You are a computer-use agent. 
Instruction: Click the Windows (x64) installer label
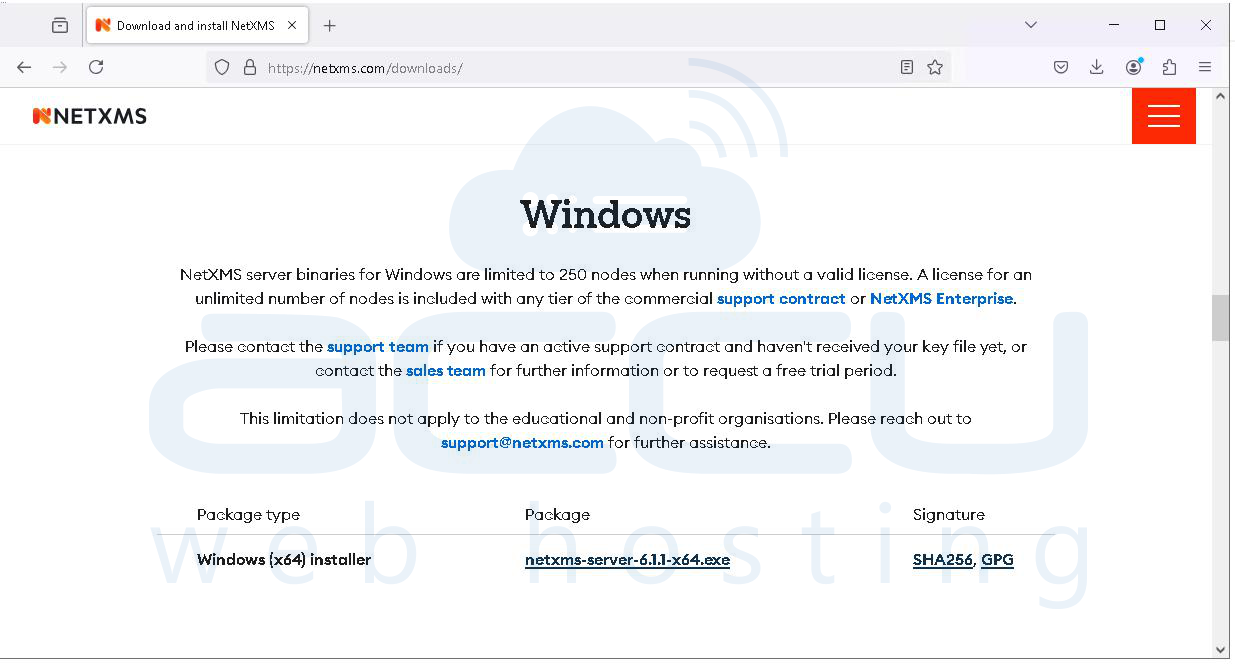(284, 560)
